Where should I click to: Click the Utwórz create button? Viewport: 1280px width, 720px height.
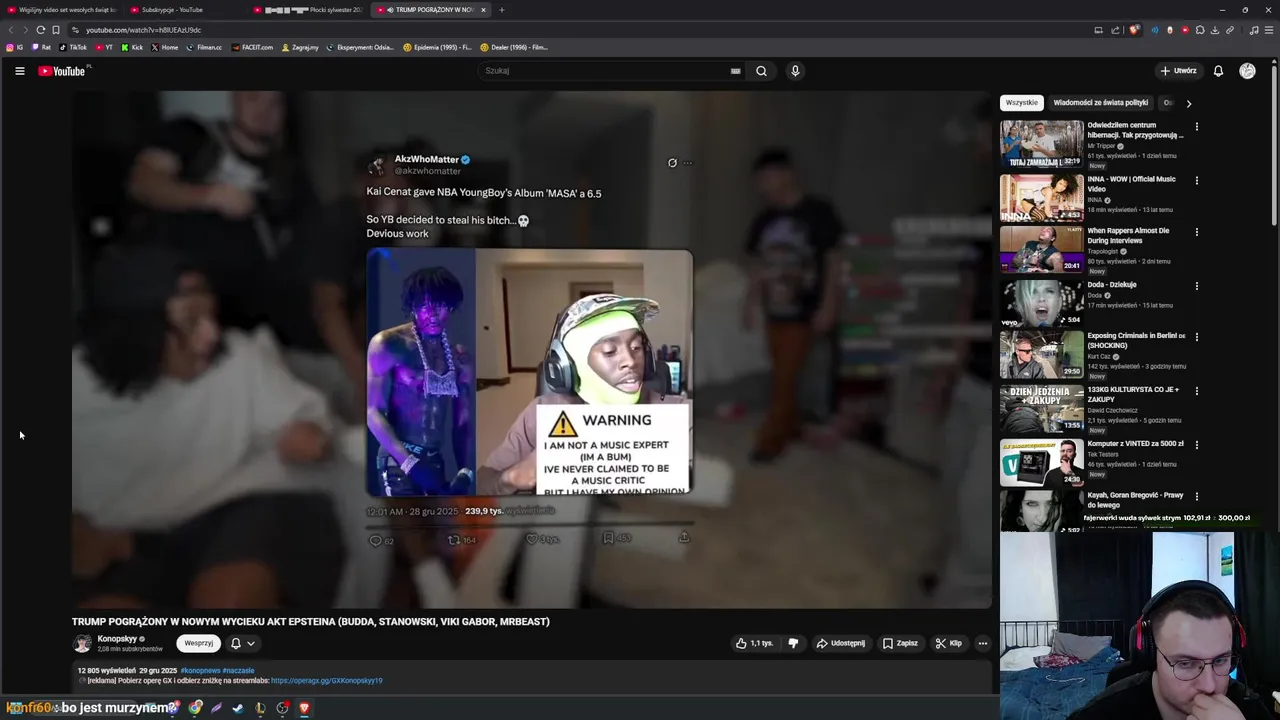(1178, 71)
